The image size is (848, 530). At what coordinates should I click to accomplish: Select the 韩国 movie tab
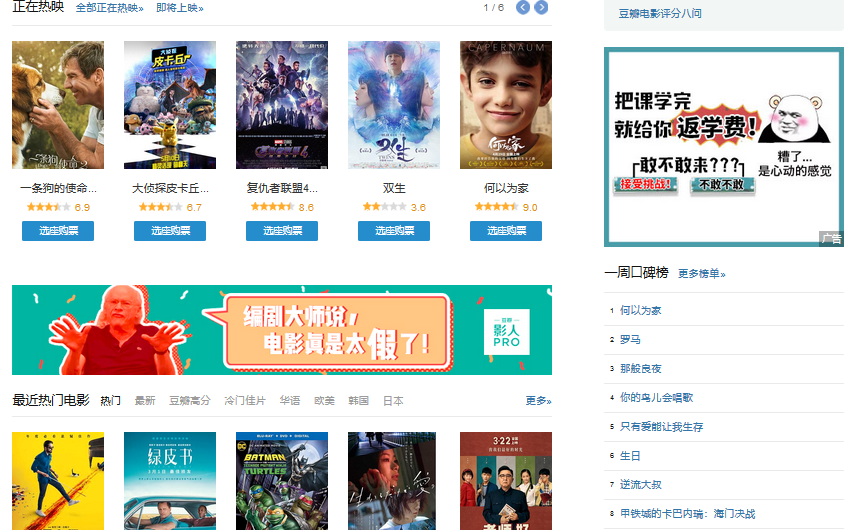[x=359, y=401]
